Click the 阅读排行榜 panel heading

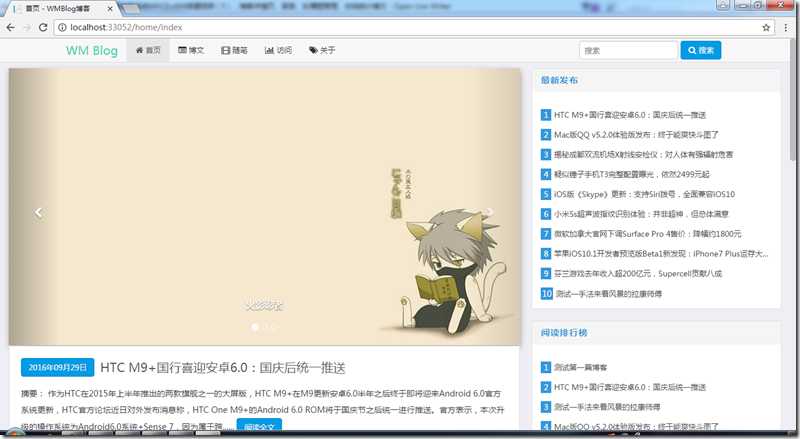(x=564, y=333)
